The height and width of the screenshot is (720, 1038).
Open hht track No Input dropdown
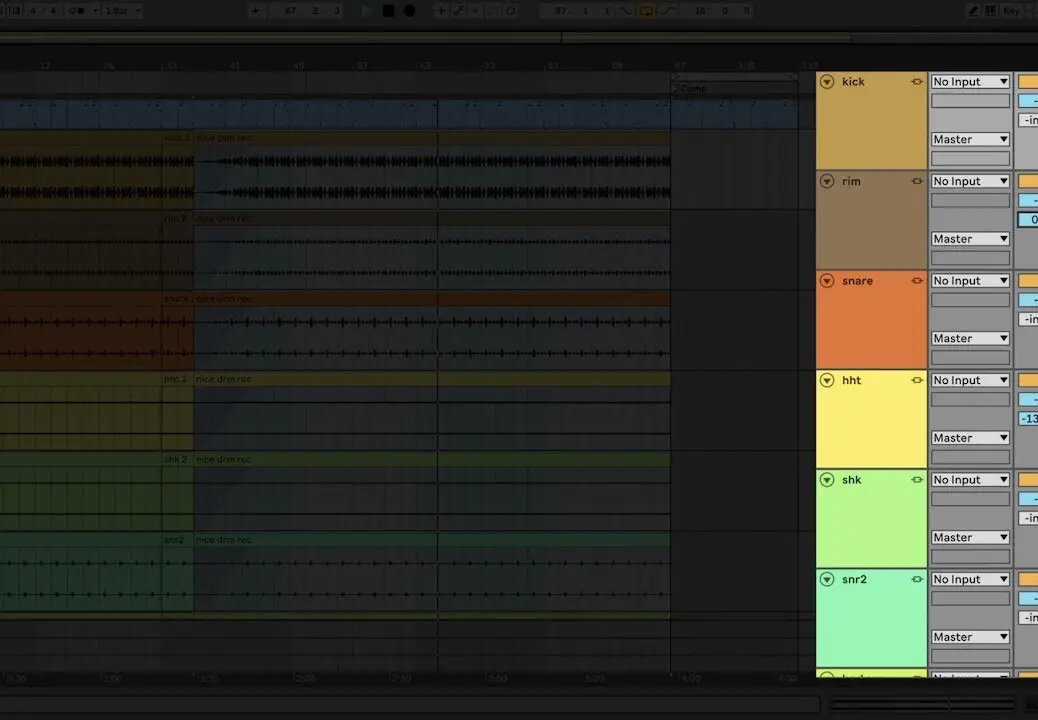[x=970, y=380]
